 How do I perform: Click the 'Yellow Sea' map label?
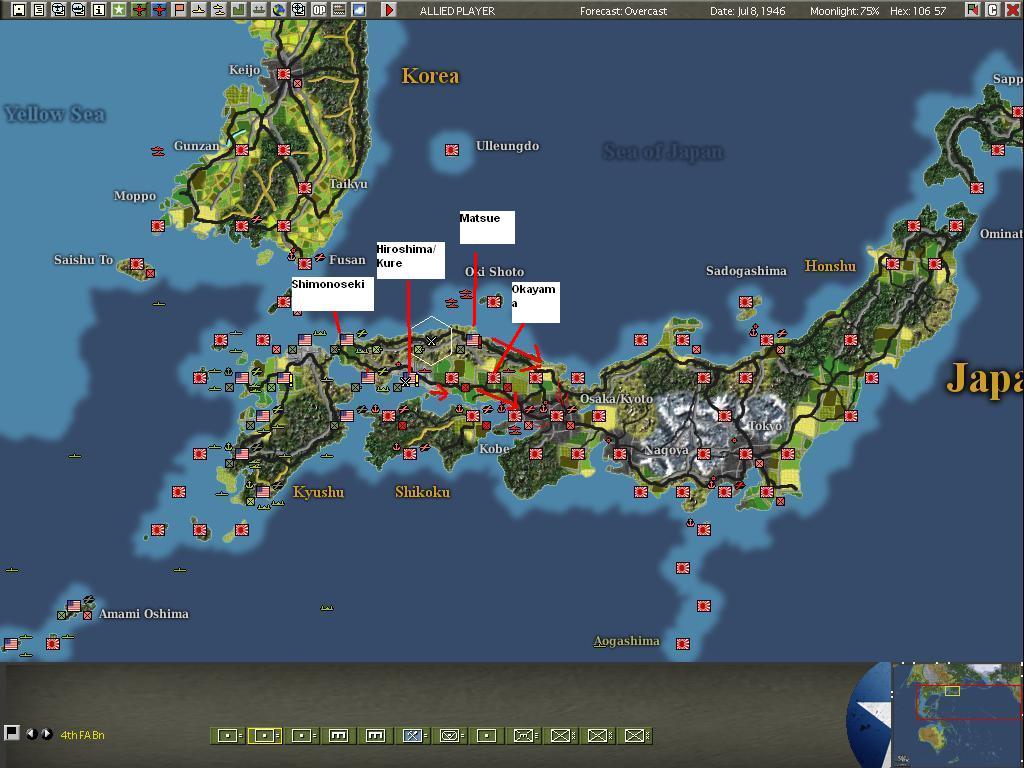click(55, 114)
